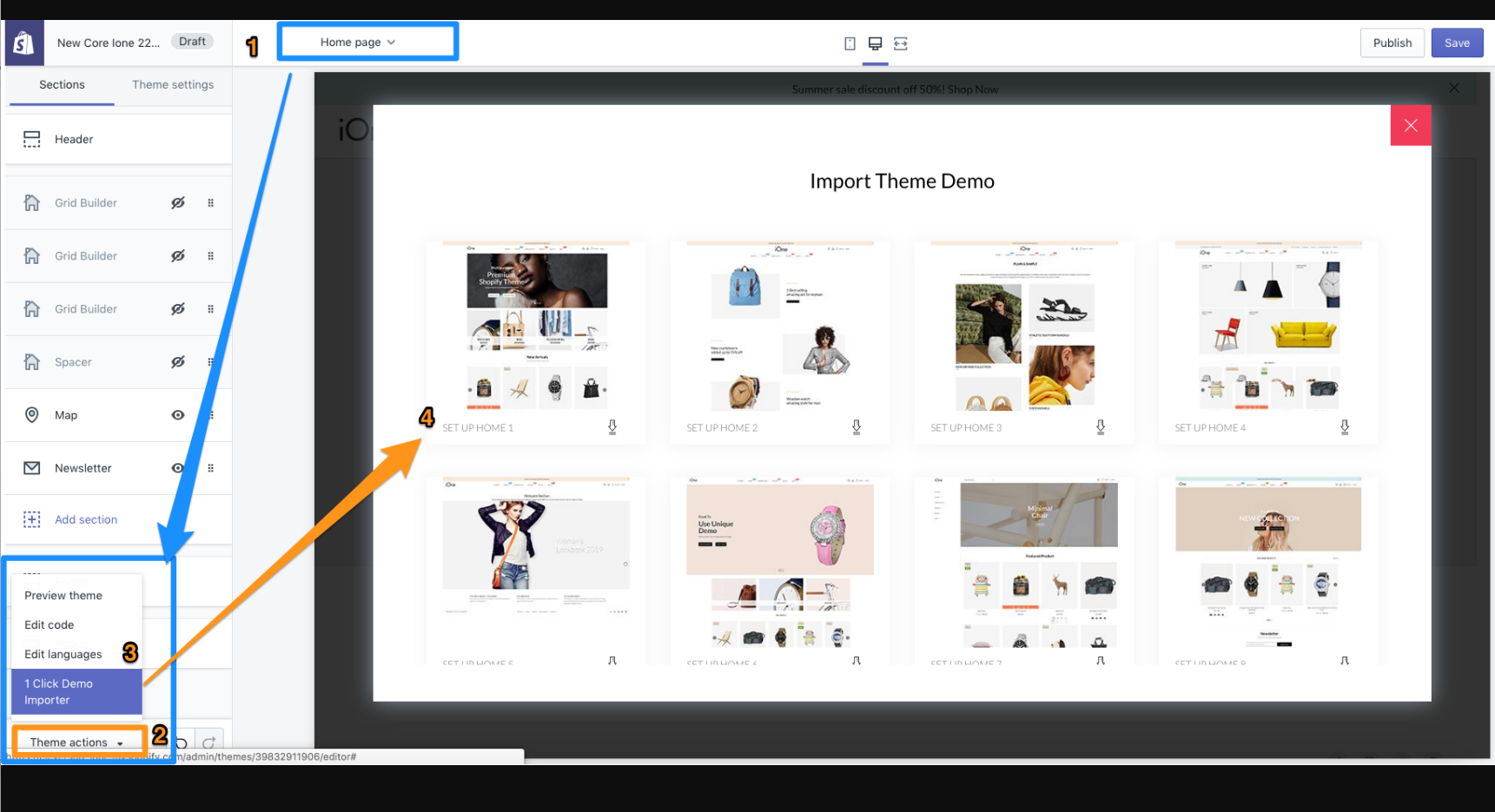
Task: Select the Set Up Home 2 demo thumbnail
Action: point(780,327)
